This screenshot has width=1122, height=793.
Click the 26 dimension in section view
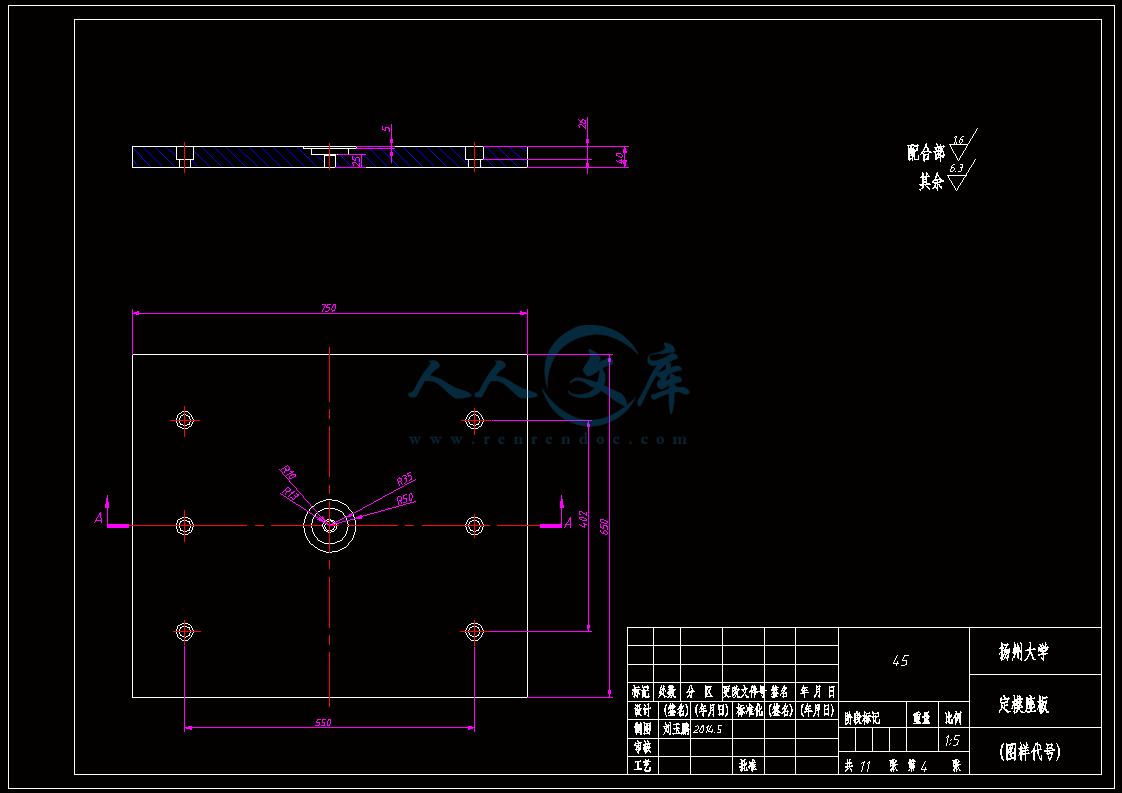point(582,123)
